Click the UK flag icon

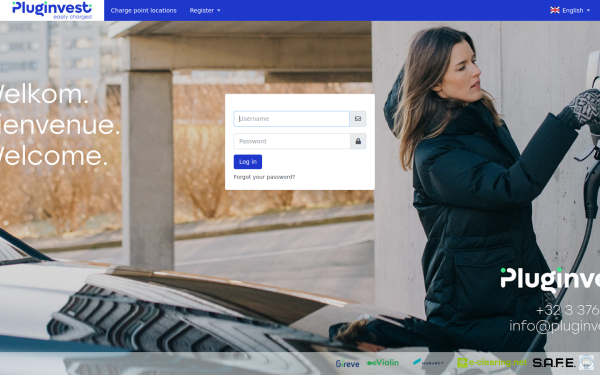click(555, 10)
